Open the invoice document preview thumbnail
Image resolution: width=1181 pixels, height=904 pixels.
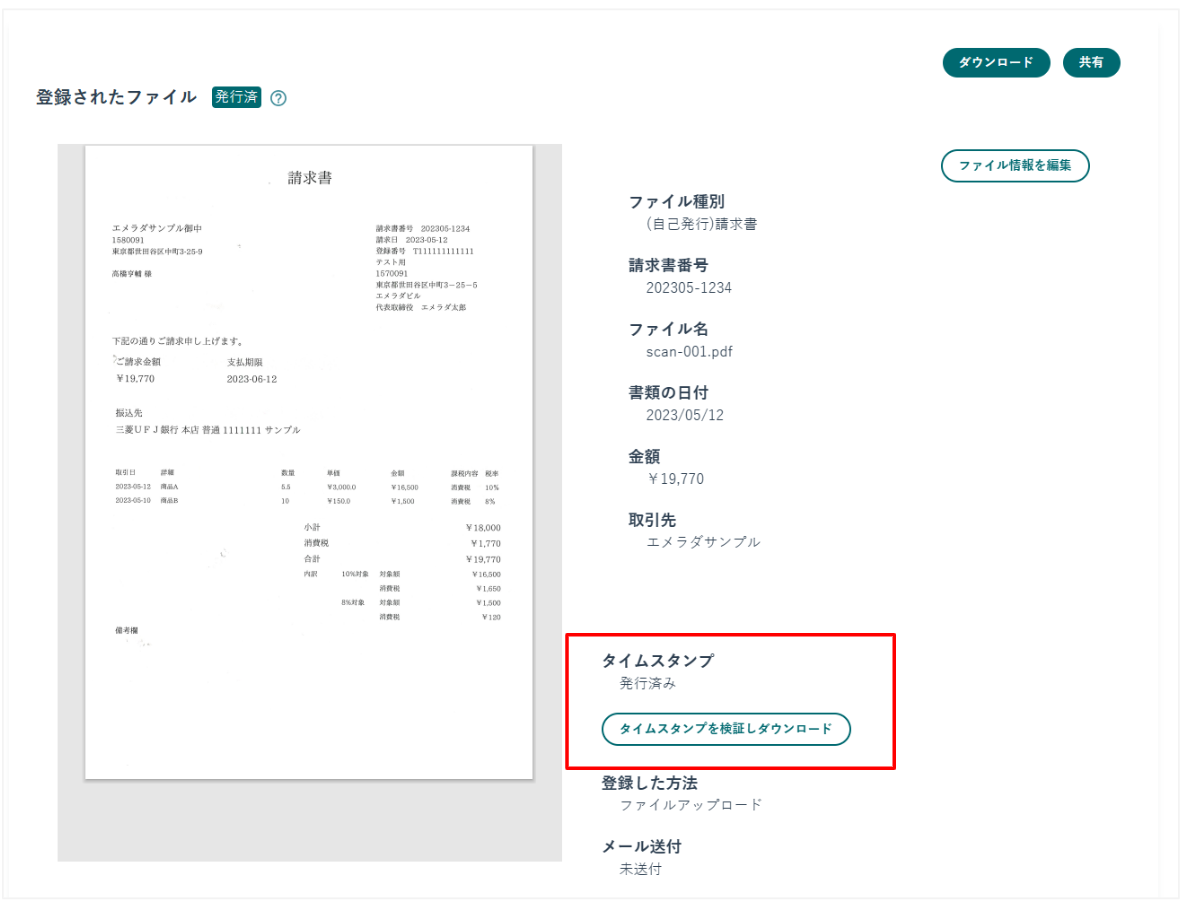[x=309, y=461]
